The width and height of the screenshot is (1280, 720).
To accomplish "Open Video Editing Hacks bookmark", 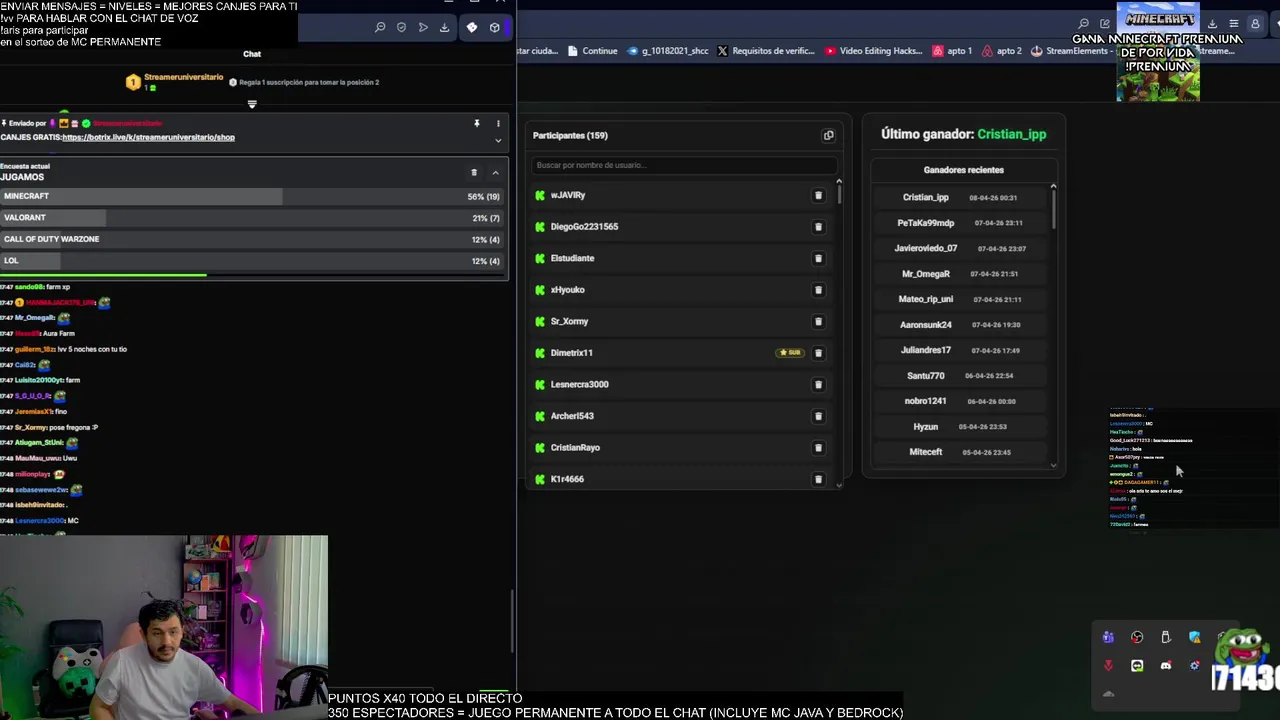I will [873, 51].
